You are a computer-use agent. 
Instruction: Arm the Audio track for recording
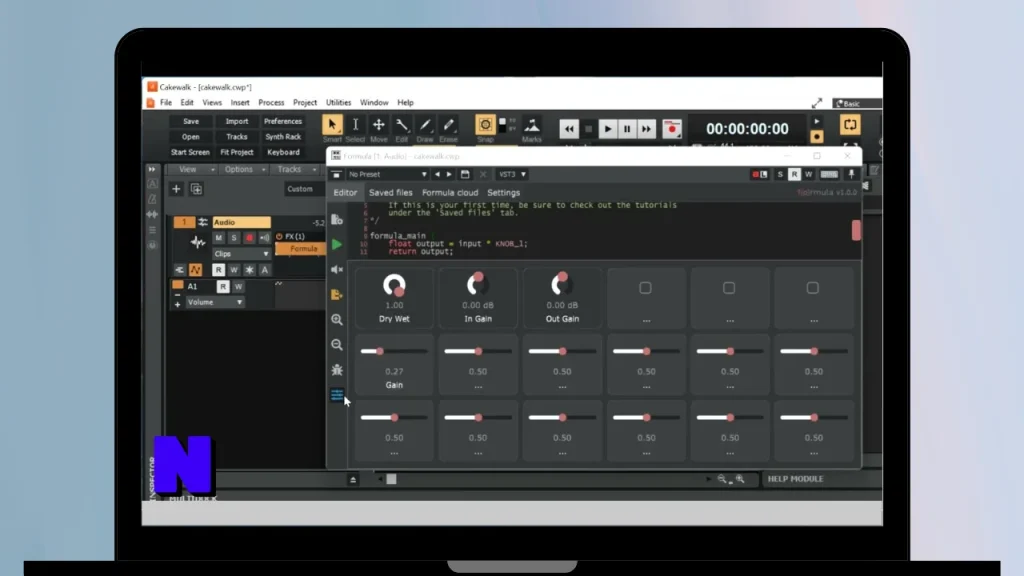[249, 238]
